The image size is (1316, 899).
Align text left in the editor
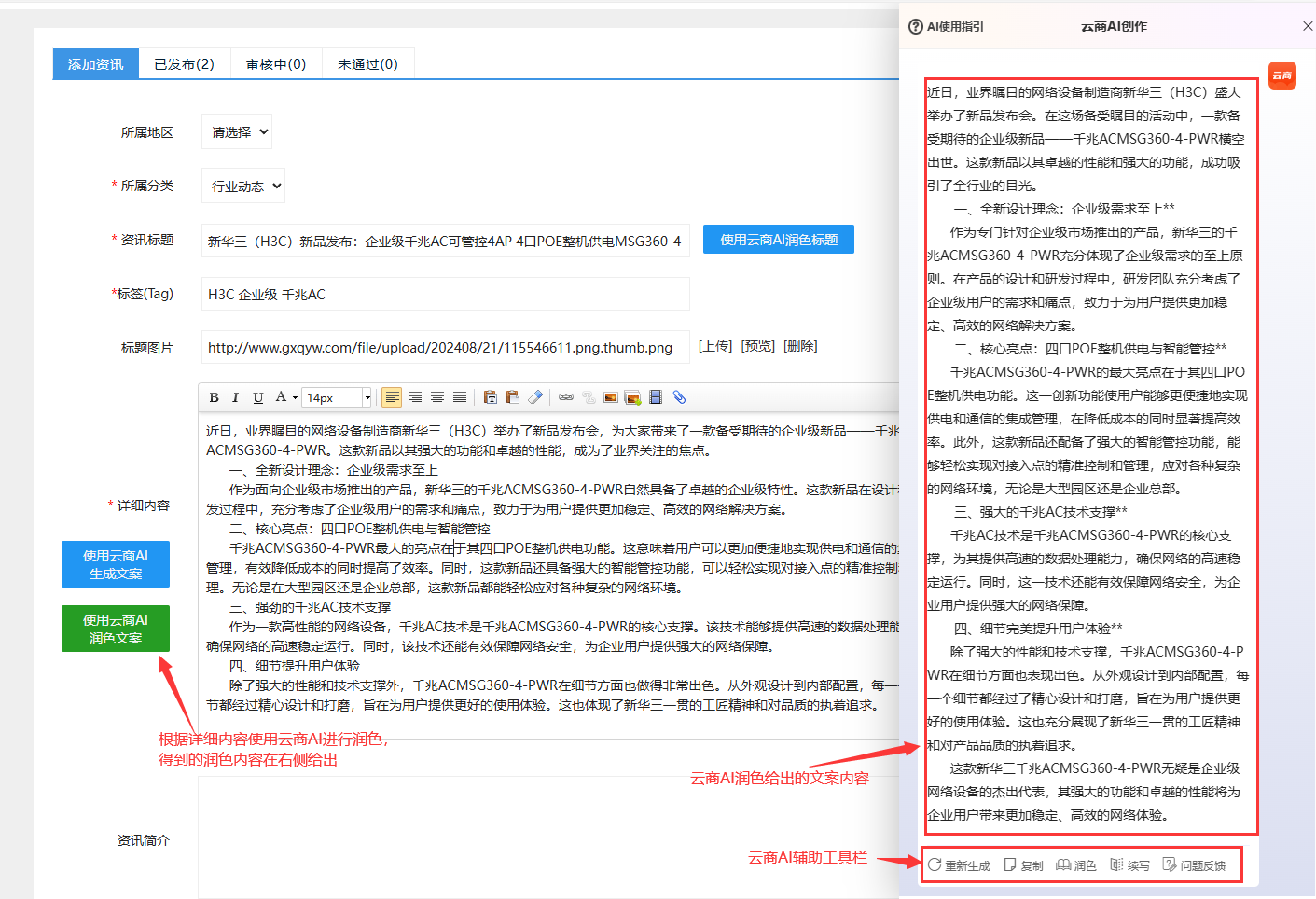click(x=393, y=397)
